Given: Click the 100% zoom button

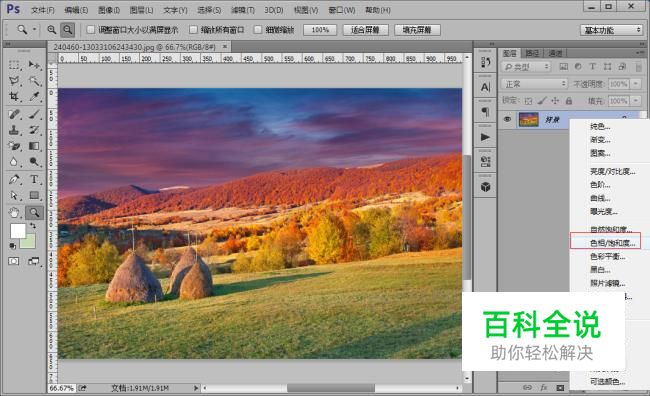Looking at the screenshot, I should coord(320,30).
